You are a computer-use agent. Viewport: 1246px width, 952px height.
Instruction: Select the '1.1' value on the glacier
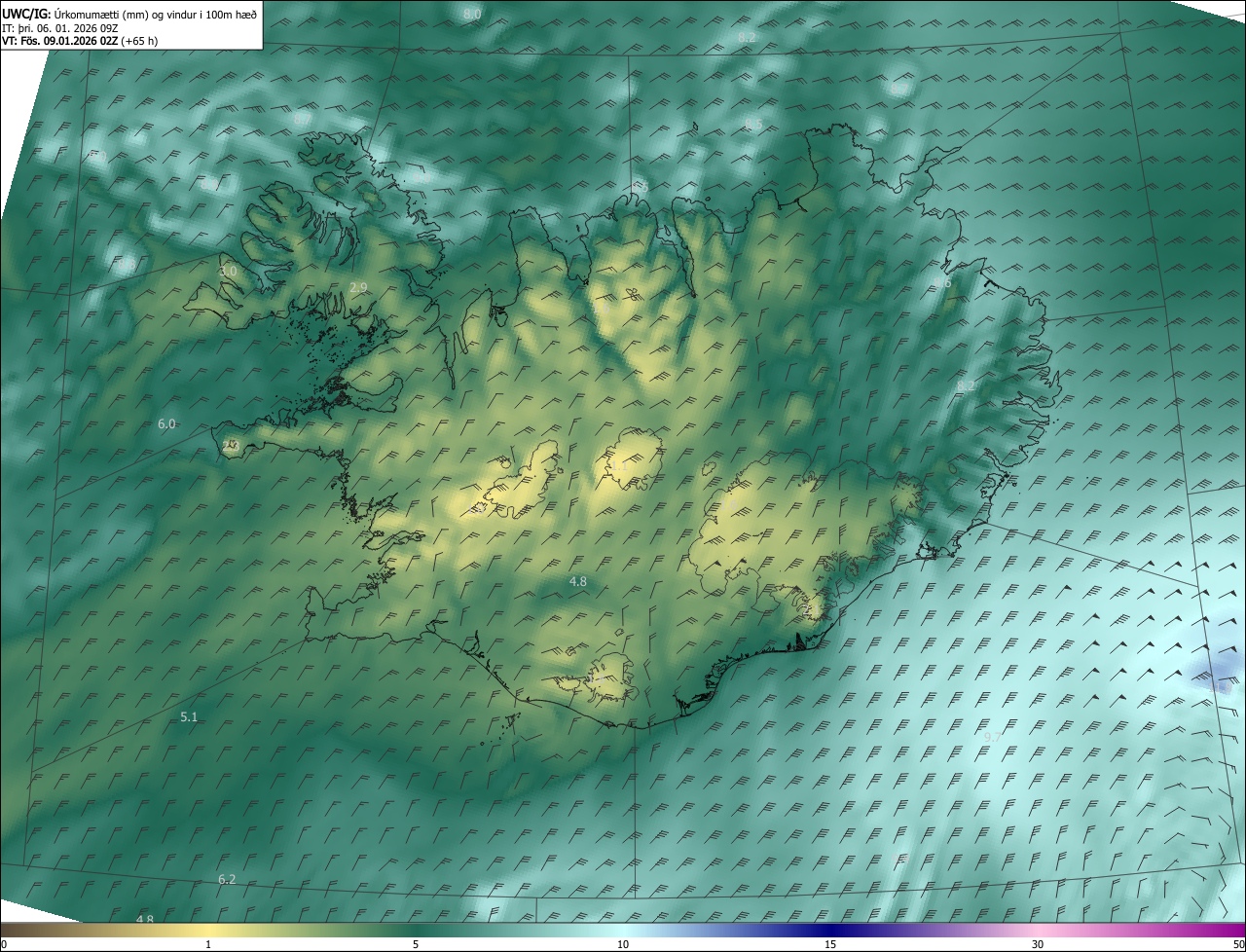pos(619,467)
